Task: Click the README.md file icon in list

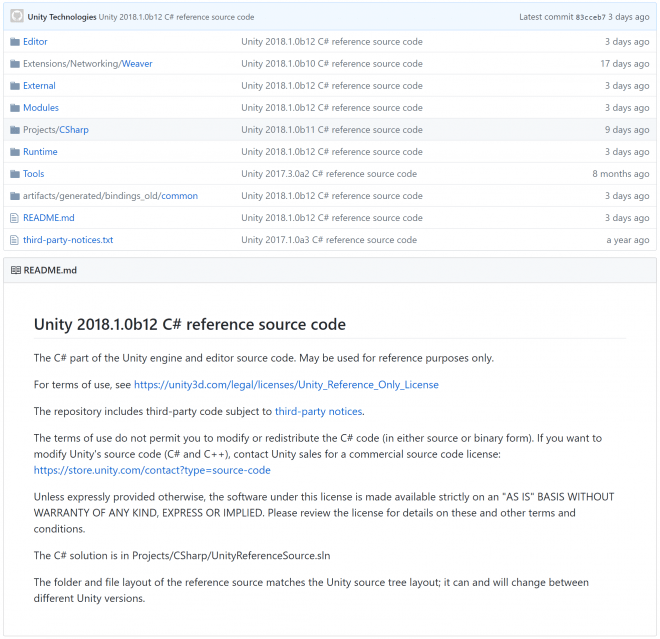Action: pos(15,218)
